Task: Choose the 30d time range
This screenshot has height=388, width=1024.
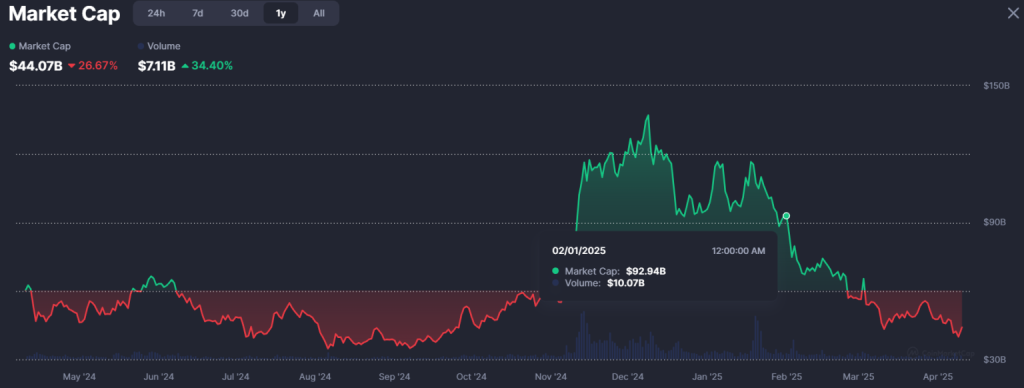Action: tap(240, 13)
